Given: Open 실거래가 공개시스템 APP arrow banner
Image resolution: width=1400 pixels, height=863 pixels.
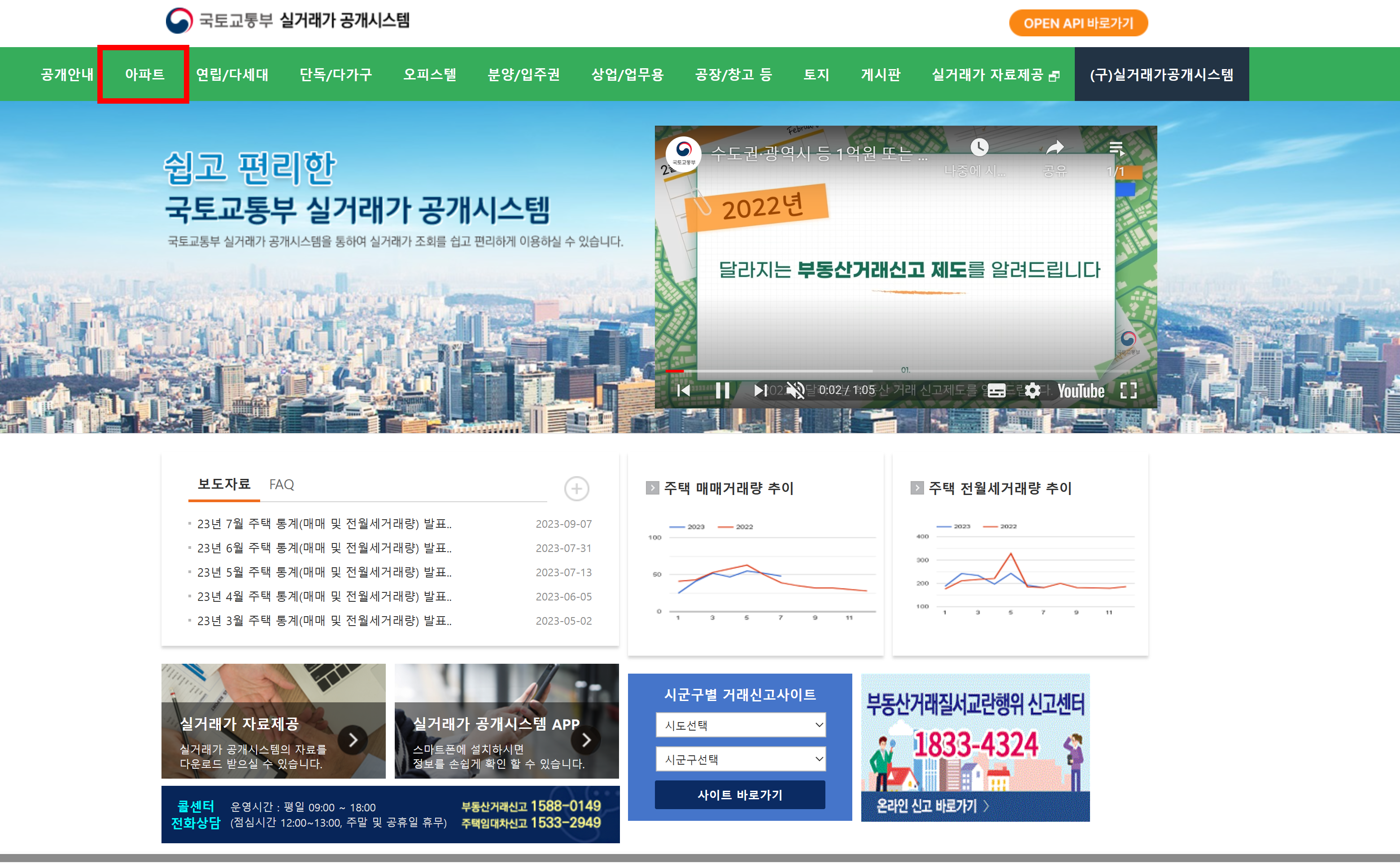Looking at the screenshot, I should (x=586, y=740).
